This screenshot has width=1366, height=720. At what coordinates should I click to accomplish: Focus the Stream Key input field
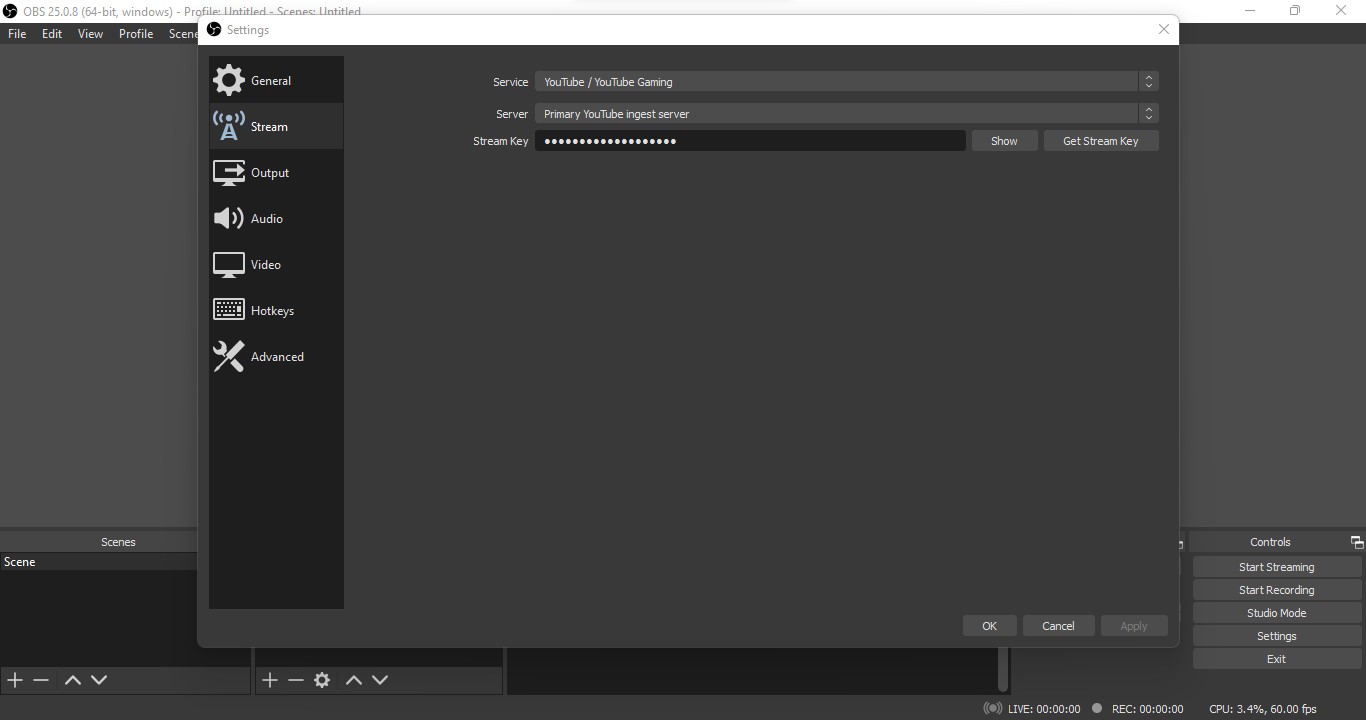(x=750, y=141)
